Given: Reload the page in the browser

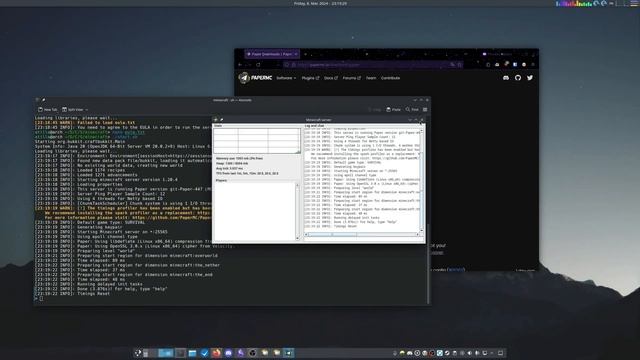Looking at the screenshot, I should pyautogui.click(x=258, y=64).
